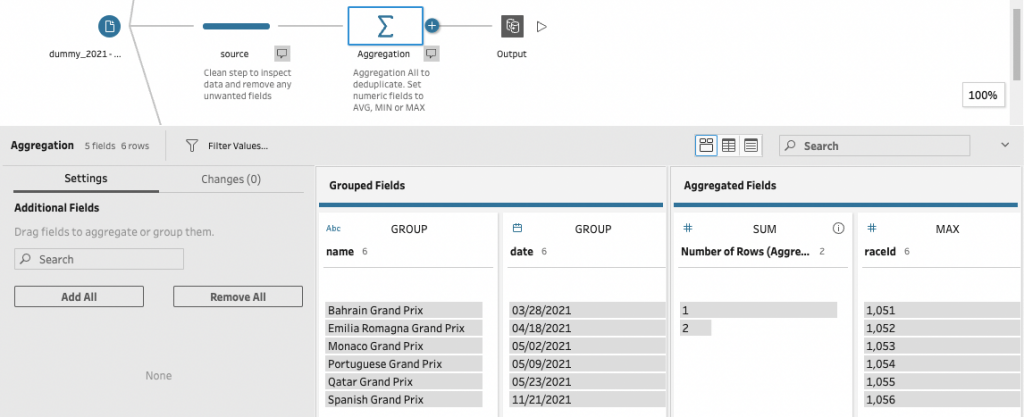Select the Output step icon
Image resolution: width=1024 pixels, height=417 pixels.
pos(512,27)
